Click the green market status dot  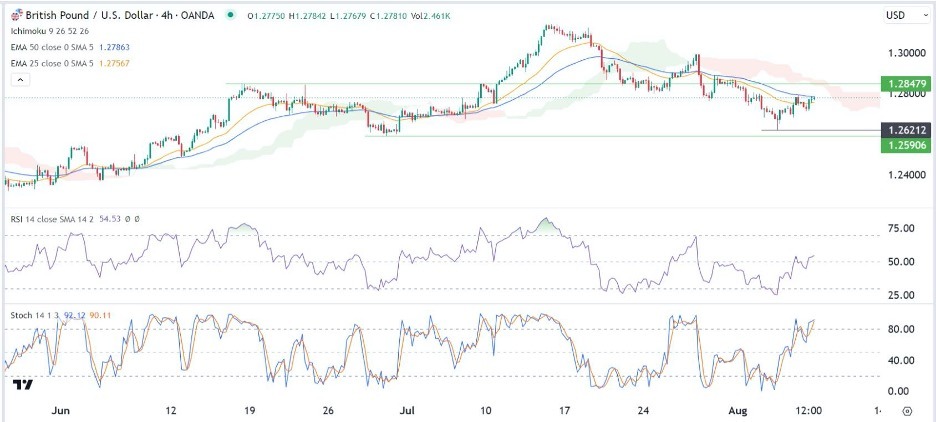(232, 16)
